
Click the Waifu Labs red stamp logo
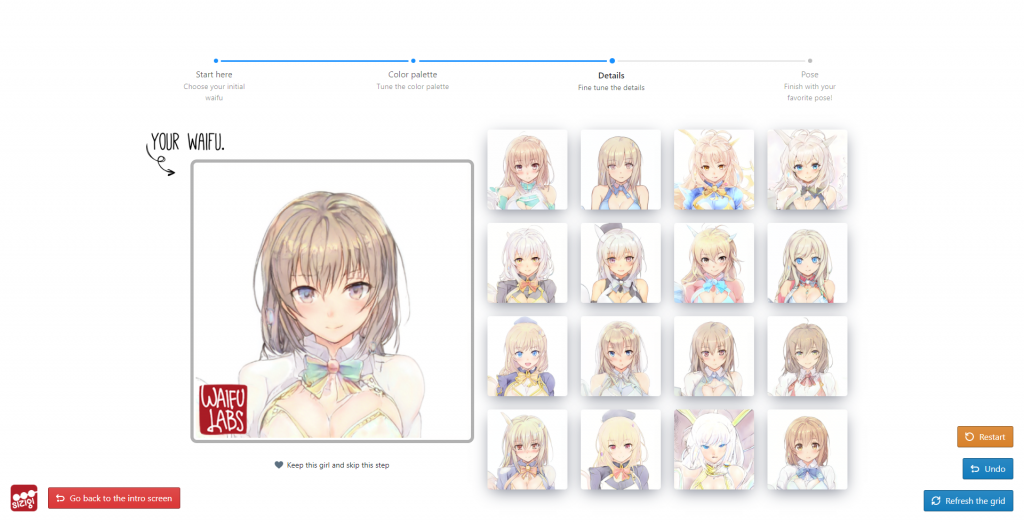point(223,409)
